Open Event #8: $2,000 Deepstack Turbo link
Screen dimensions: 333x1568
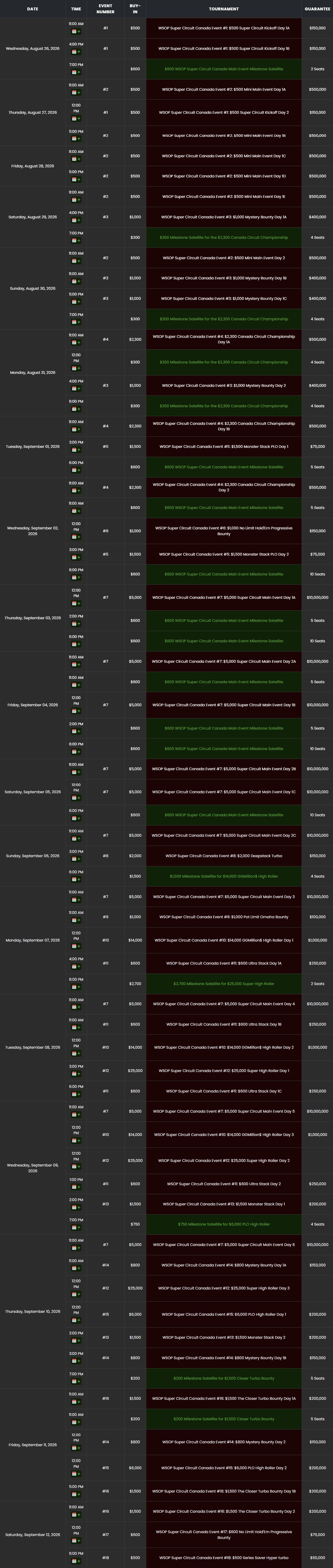[x=223, y=856]
